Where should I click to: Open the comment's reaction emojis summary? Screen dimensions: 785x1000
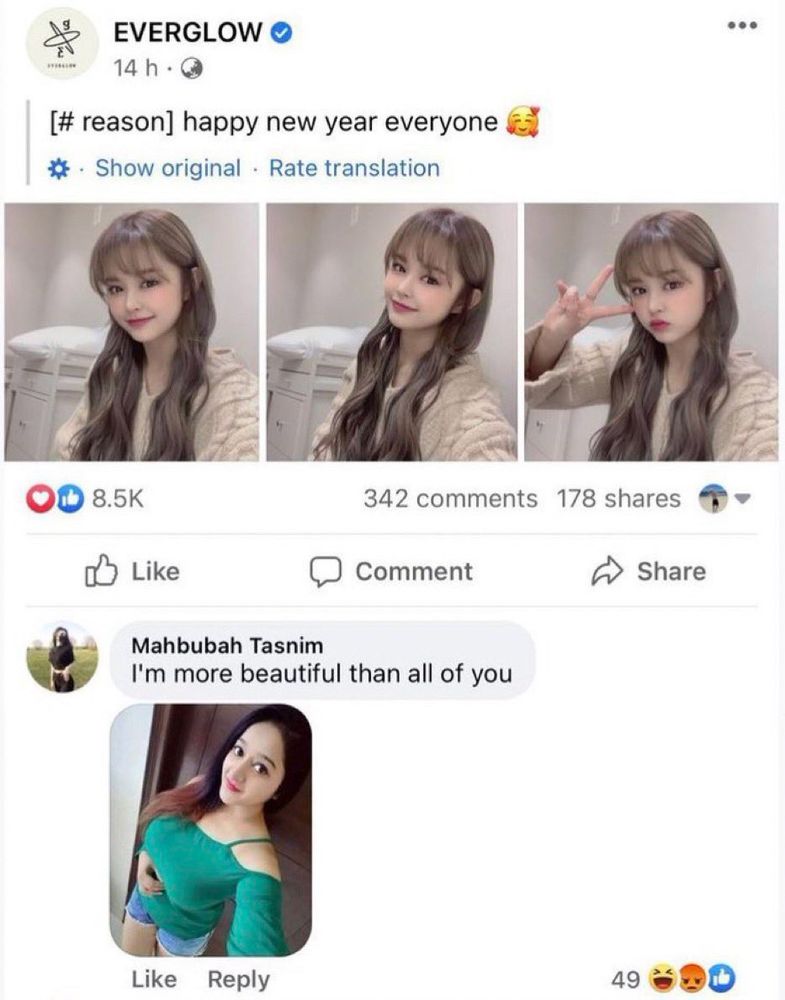click(x=690, y=979)
